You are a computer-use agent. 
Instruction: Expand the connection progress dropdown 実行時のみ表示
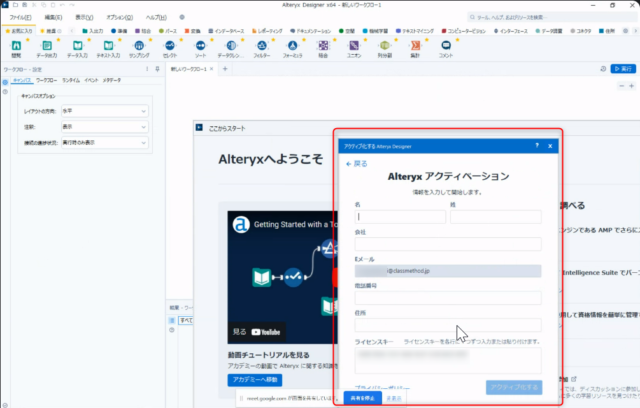tap(104, 143)
